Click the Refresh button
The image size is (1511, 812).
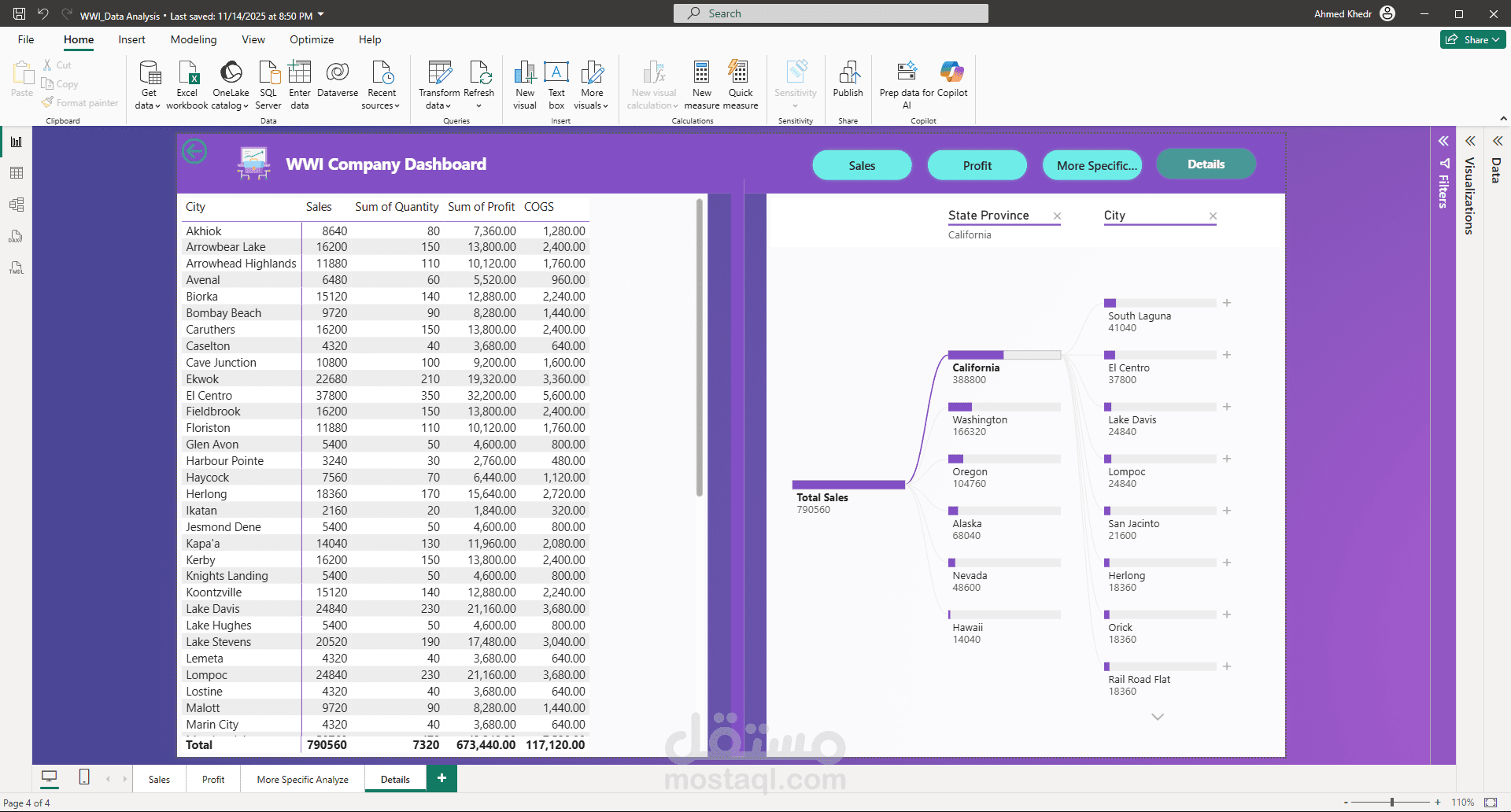(478, 85)
